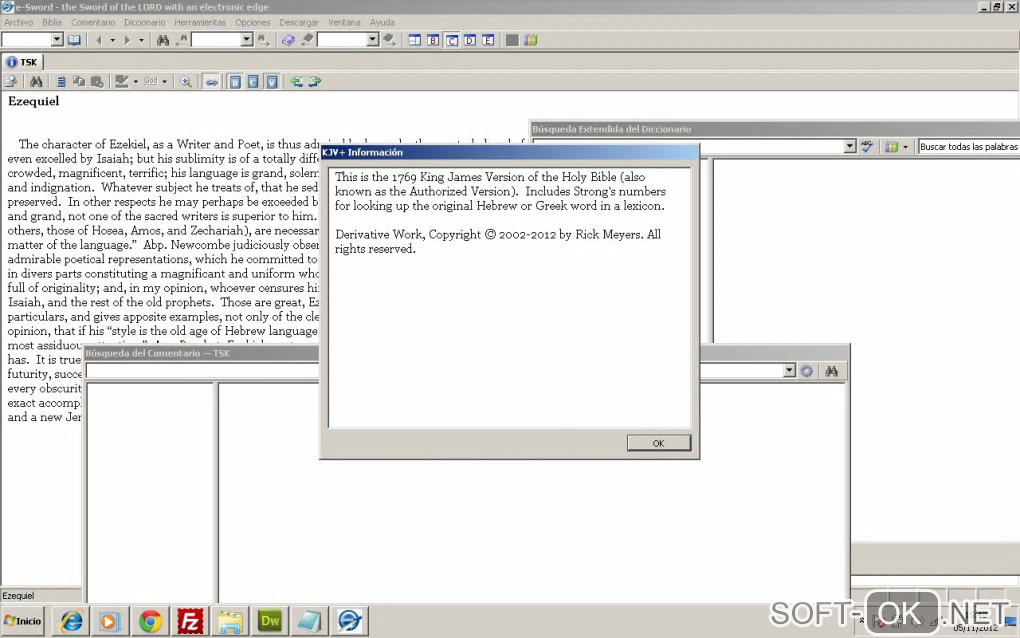Toggle the B book-level commentary button
Screen dimensions: 1020x638
click(235, 82)
